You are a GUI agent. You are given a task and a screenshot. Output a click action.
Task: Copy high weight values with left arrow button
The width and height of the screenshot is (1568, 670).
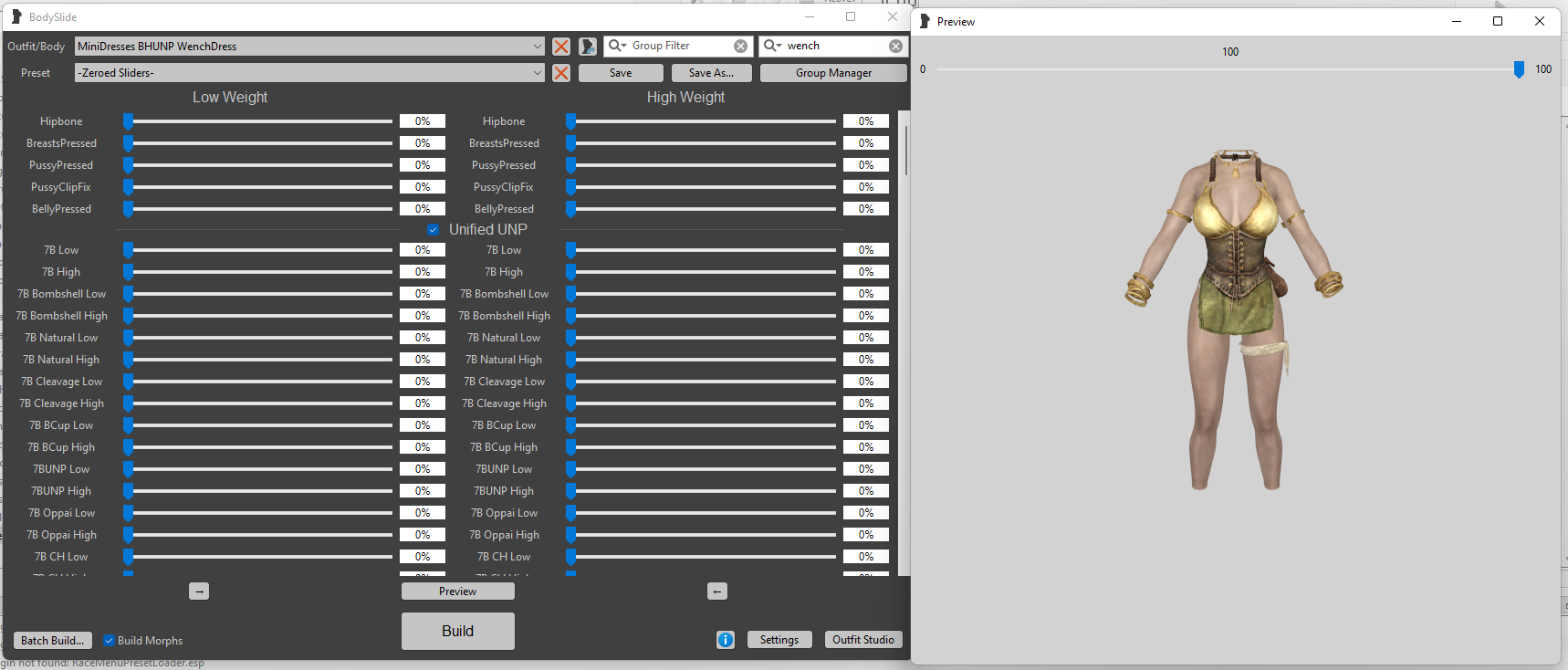[717, 591]
